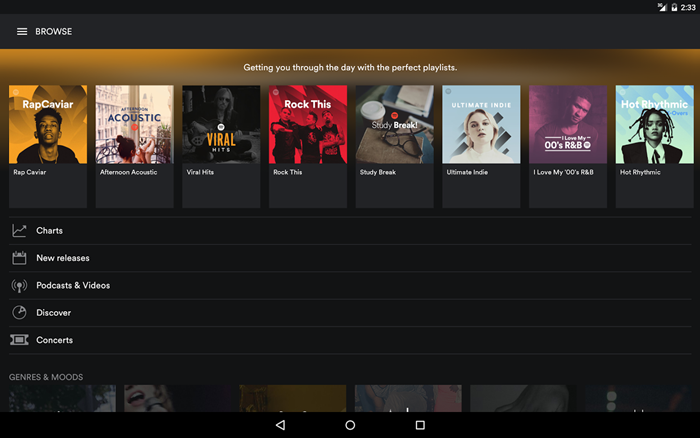The width and height of the screenshot is (700, 438).
Task: Tap the Podcasts & Videos broadcast icon
Action: 19,286
